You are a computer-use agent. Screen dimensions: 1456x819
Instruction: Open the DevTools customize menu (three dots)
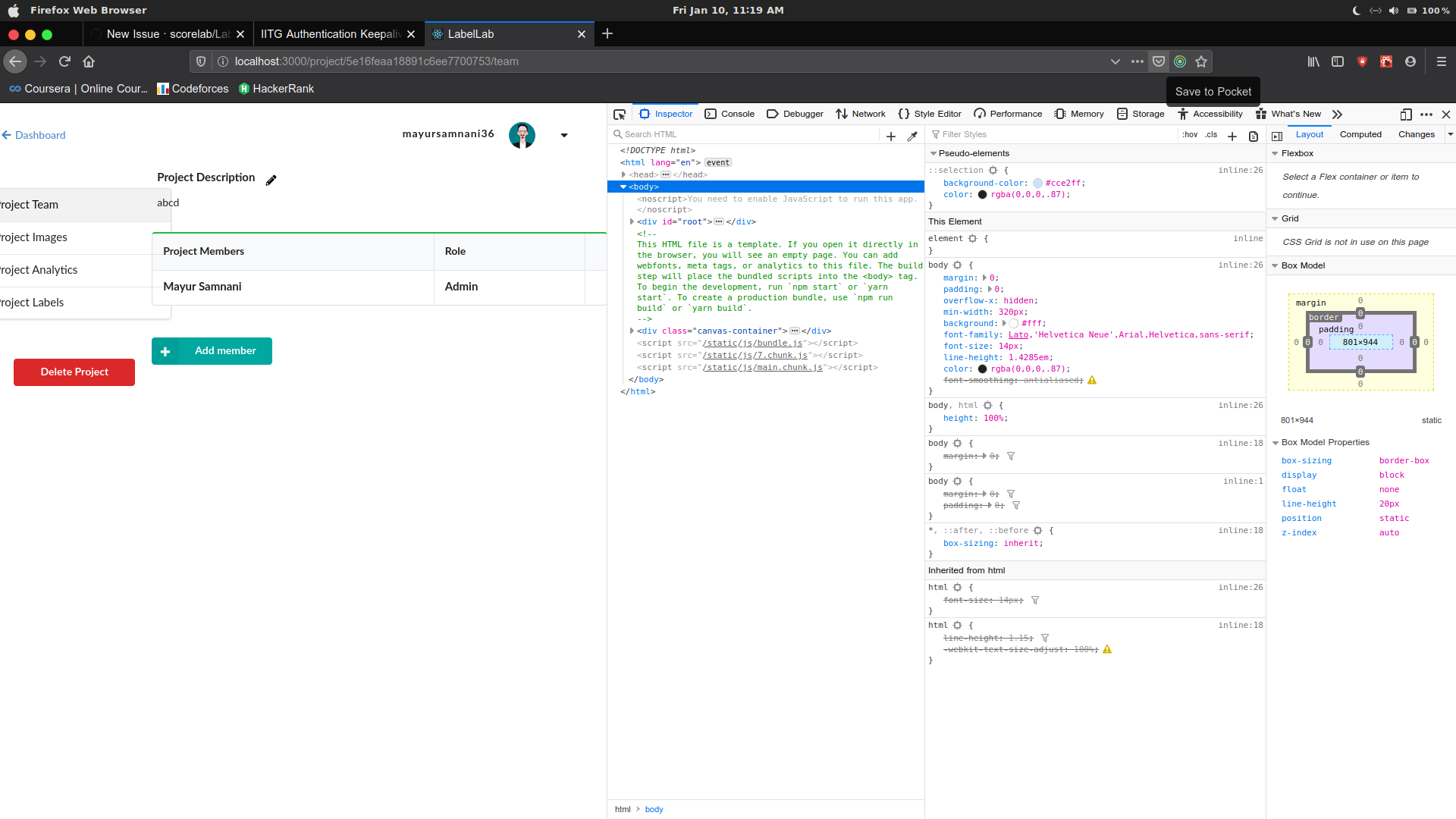(x=1426, y=115)
